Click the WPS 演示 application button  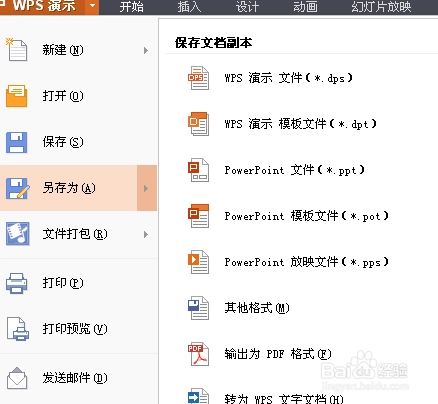[x=43, y=6]
